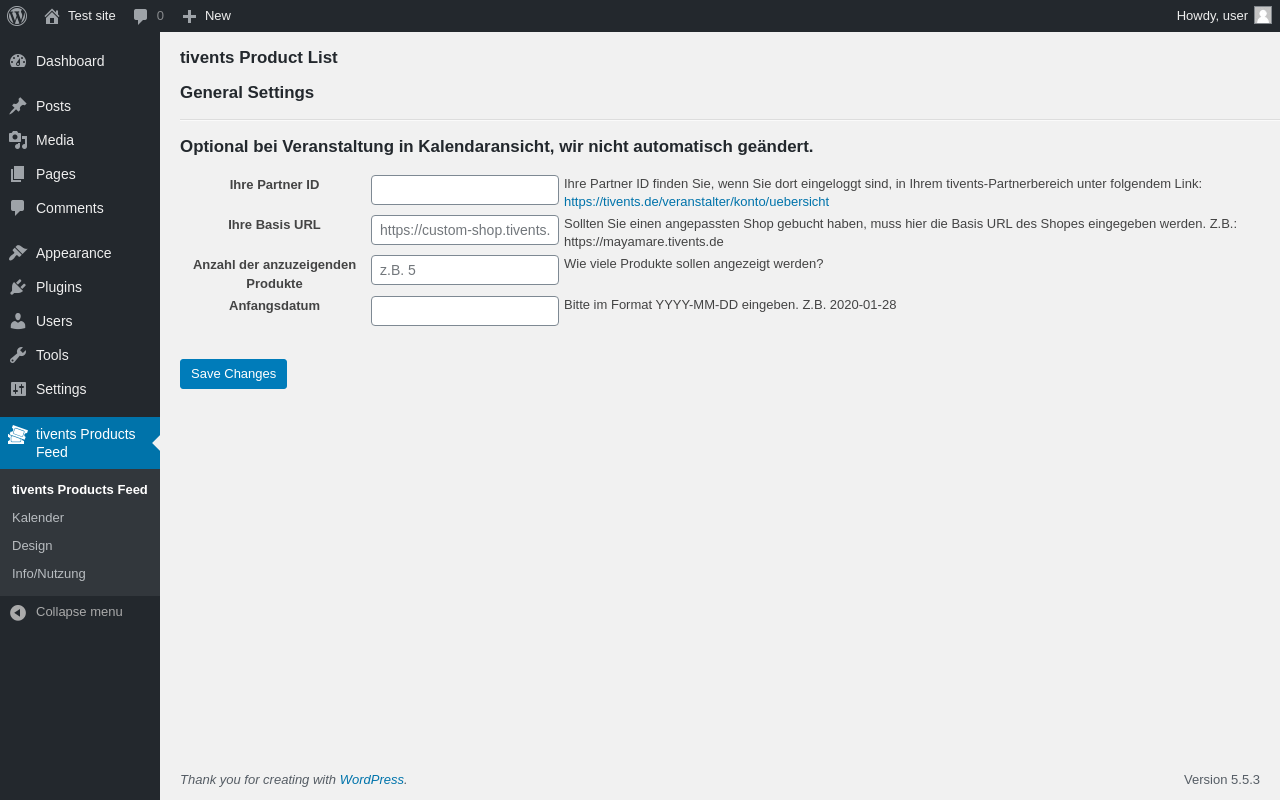Click the Pages document icon
This screenshot has width=1280, height=800.
[x=18, y=174]
